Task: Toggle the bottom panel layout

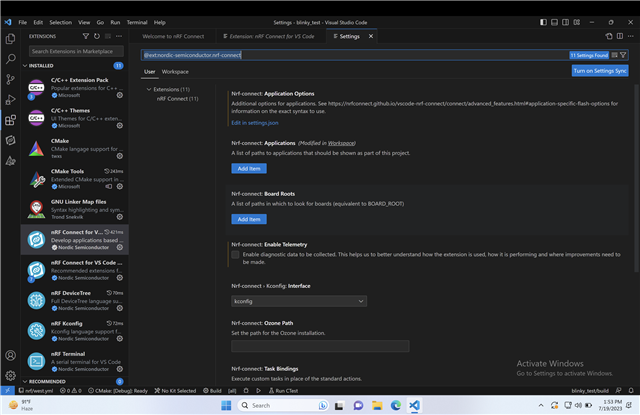Action: click(x=554, y=22)
